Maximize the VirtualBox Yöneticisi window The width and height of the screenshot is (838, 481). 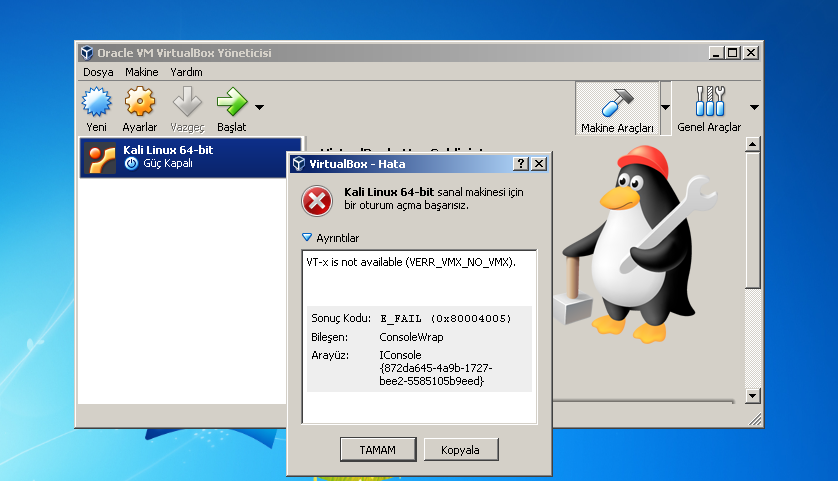coord(733,53)
